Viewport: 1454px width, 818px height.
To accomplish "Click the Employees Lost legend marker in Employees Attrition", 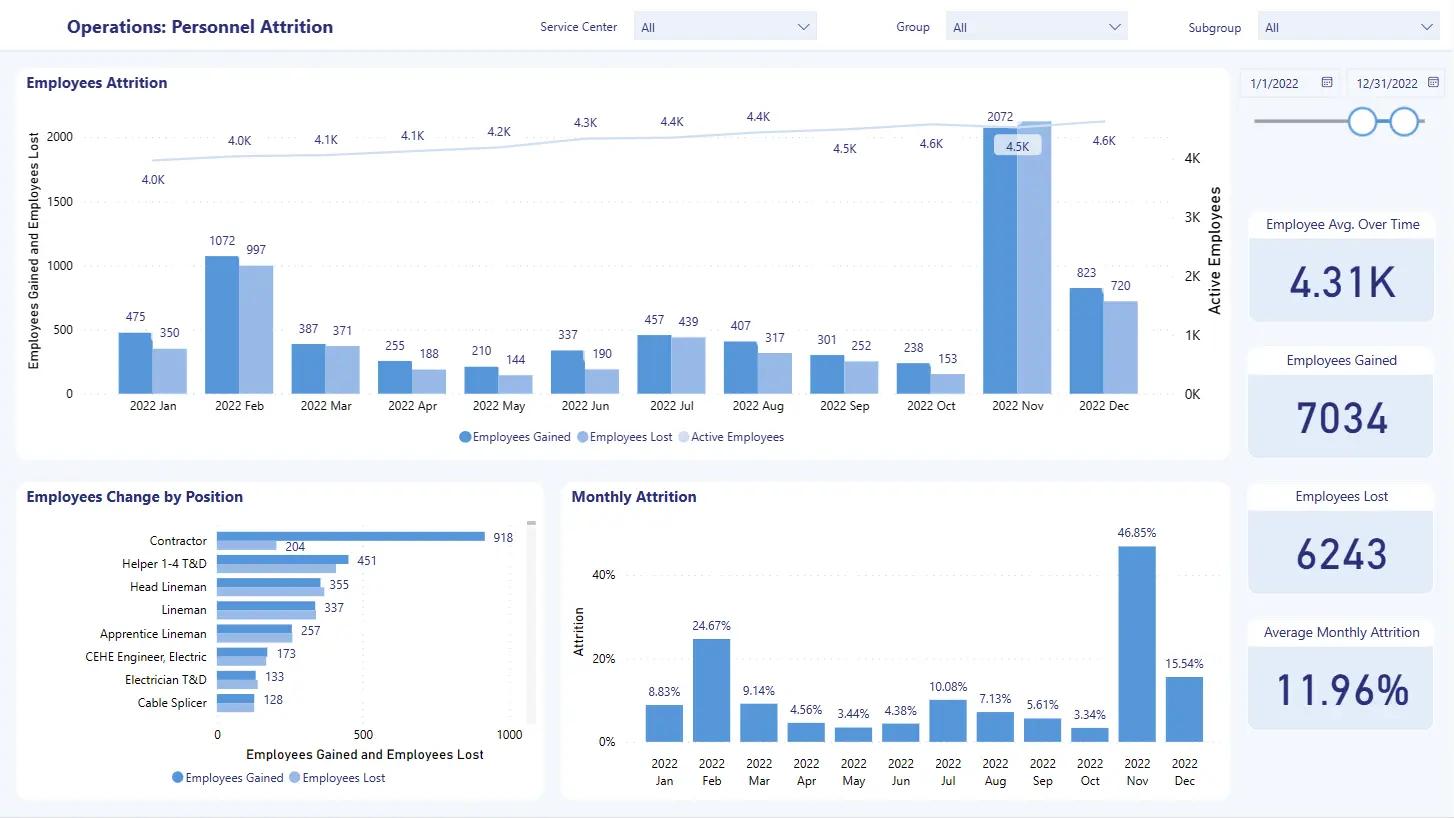I will pos(582,437).
